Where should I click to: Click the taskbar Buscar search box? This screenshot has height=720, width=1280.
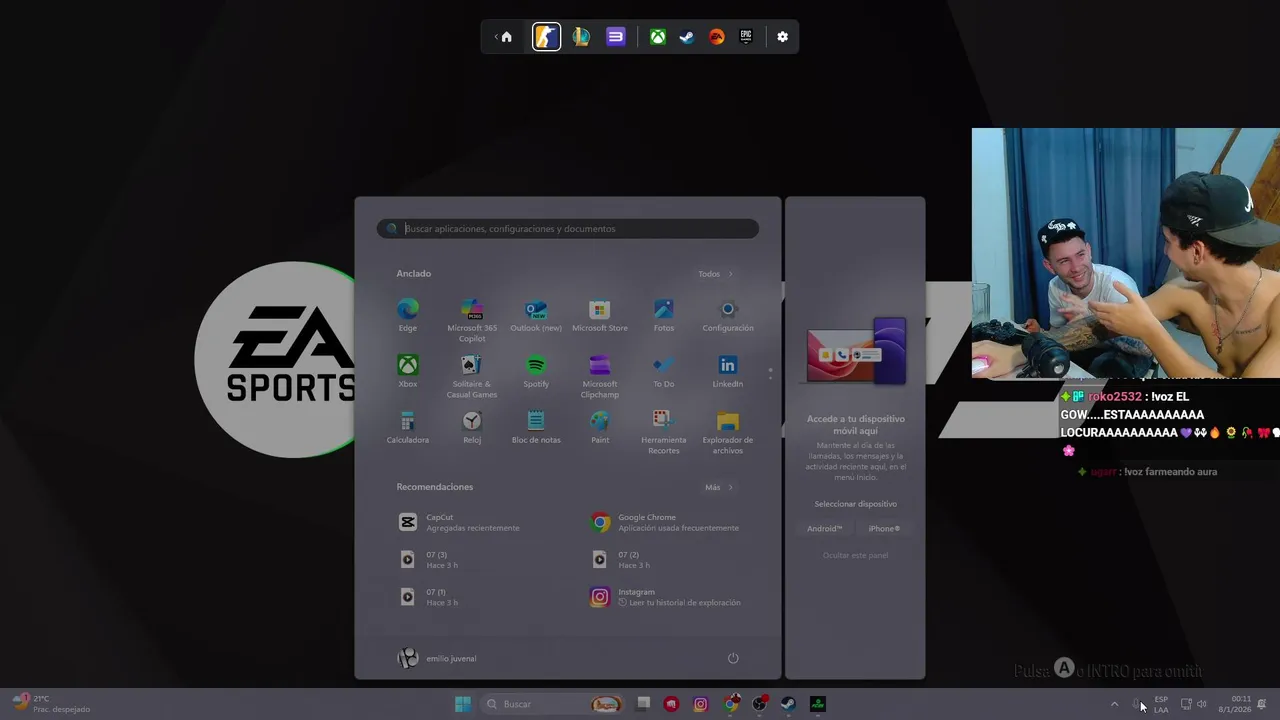pos(552,704)
